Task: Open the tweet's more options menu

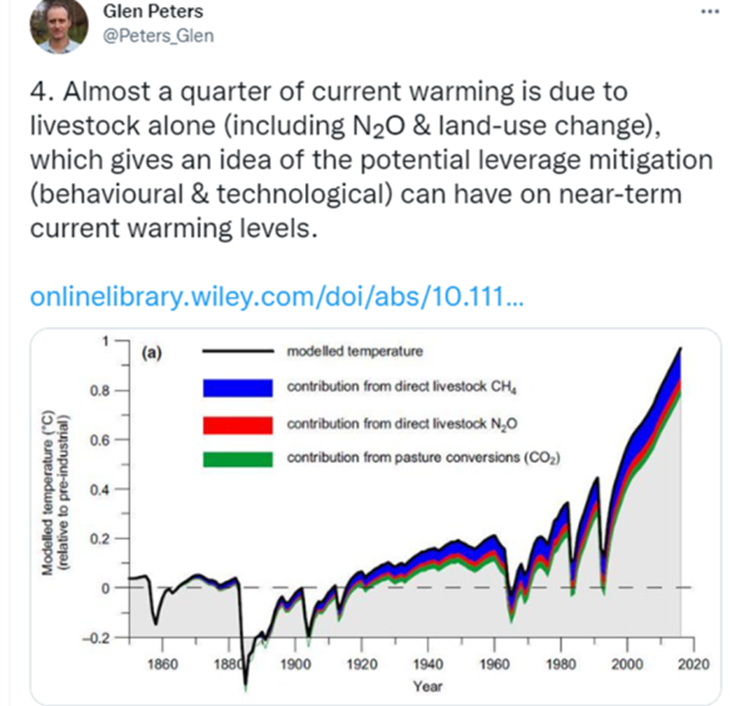Action: point(709,12)
